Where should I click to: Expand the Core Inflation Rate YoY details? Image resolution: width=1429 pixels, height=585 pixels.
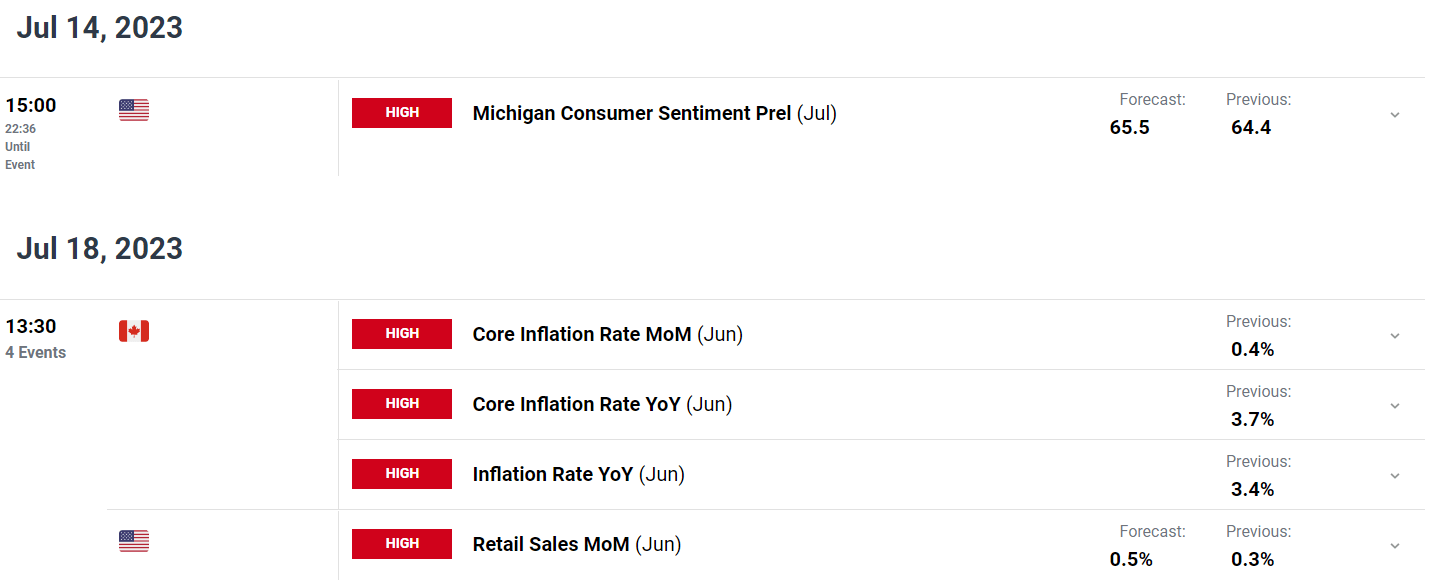click(x=1395, y=406)
